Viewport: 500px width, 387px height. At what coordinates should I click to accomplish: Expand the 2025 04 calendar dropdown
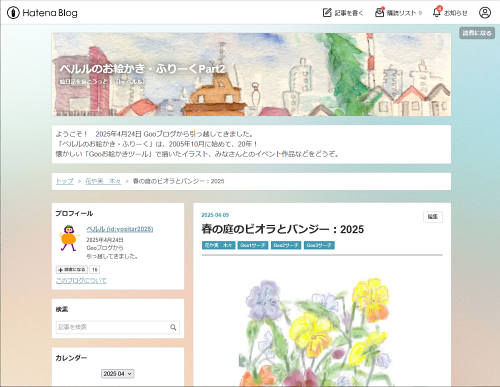click(117, 374)
